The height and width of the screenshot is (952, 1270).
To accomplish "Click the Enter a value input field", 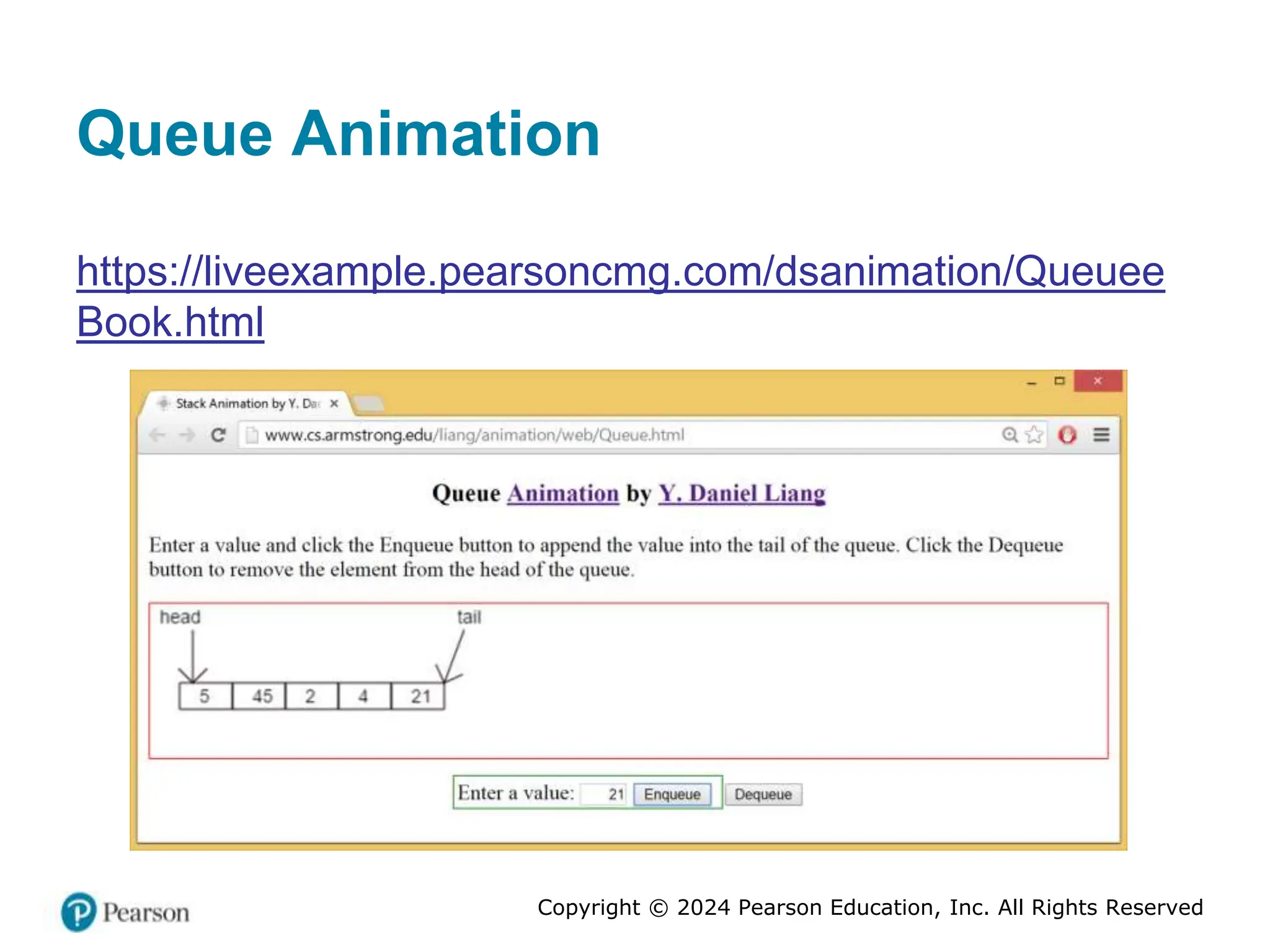I will (x=604, y=794).
